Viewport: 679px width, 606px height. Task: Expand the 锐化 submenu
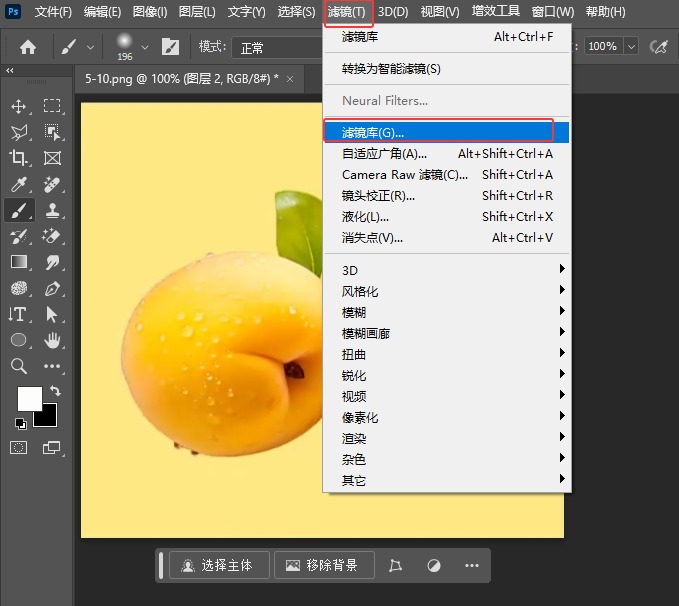(447, 375)
